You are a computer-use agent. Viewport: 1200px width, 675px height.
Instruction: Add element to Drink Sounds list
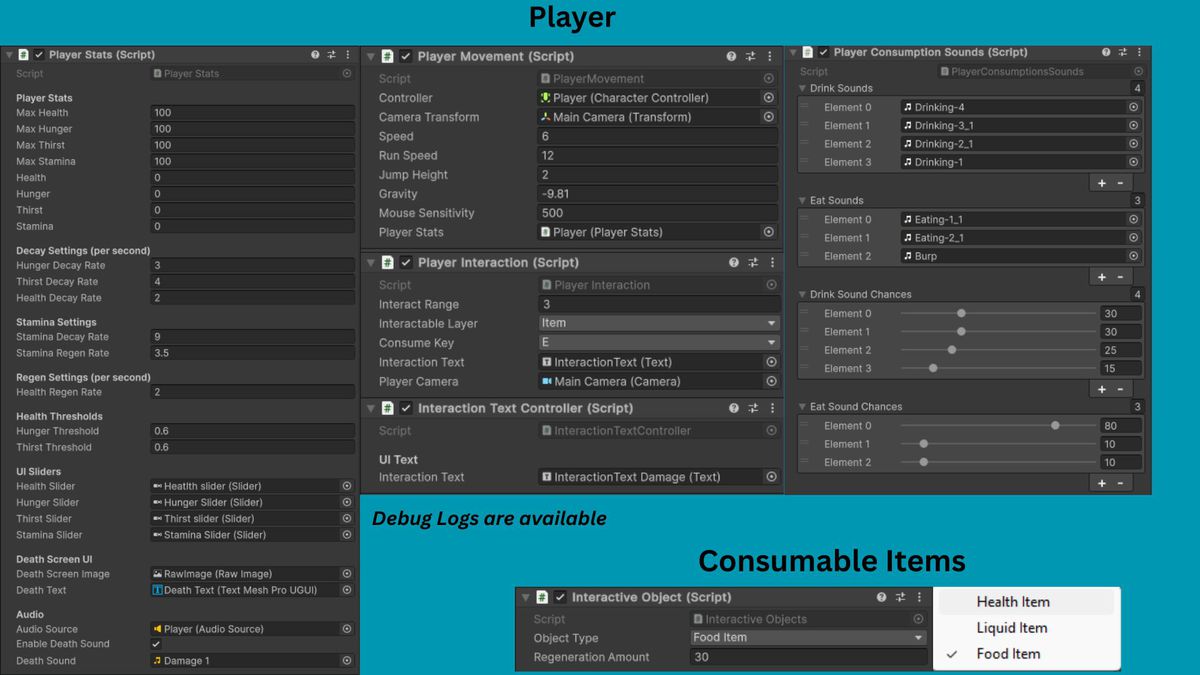1102,183
